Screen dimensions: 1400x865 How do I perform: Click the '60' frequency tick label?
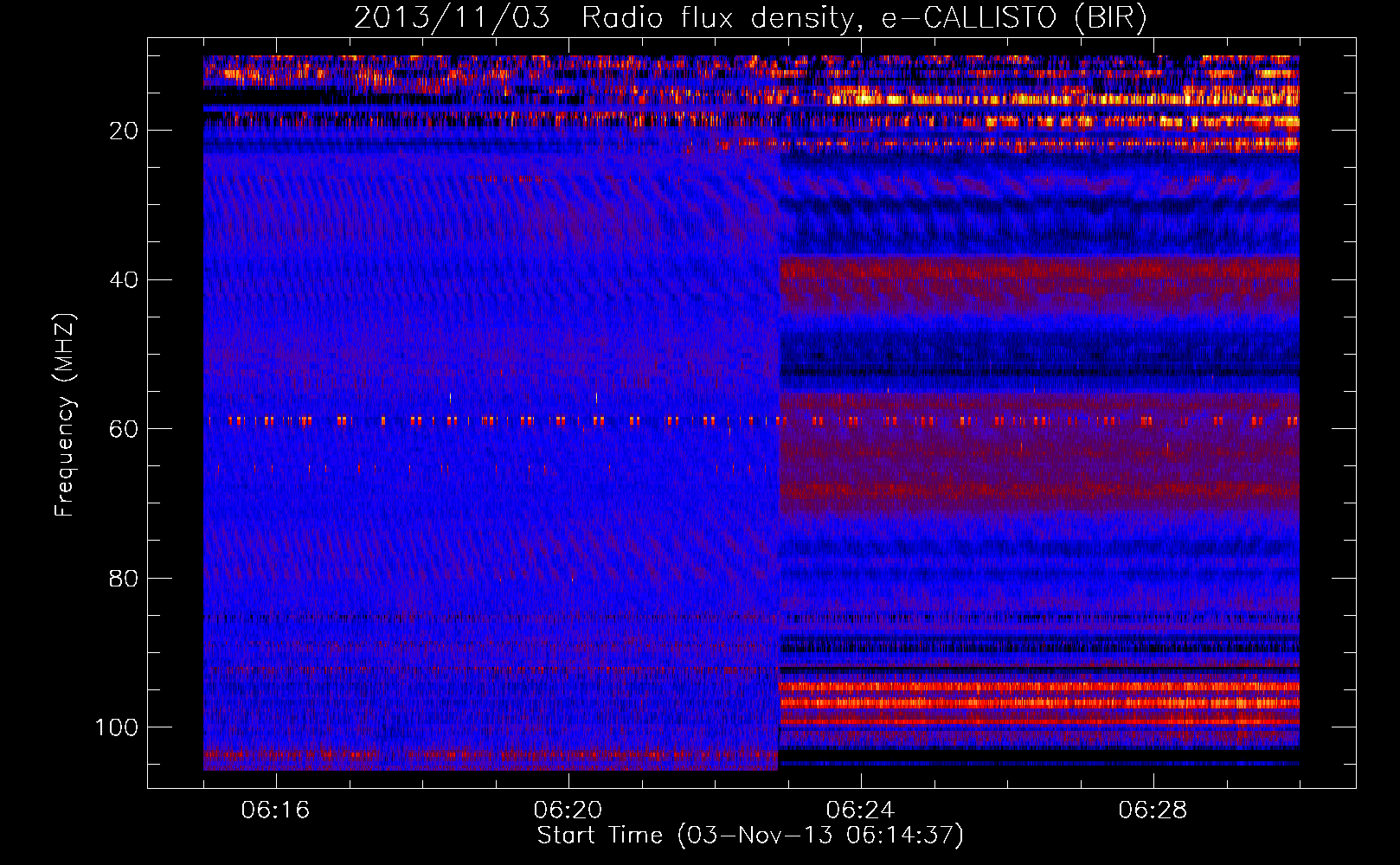(x=124, y=429)
